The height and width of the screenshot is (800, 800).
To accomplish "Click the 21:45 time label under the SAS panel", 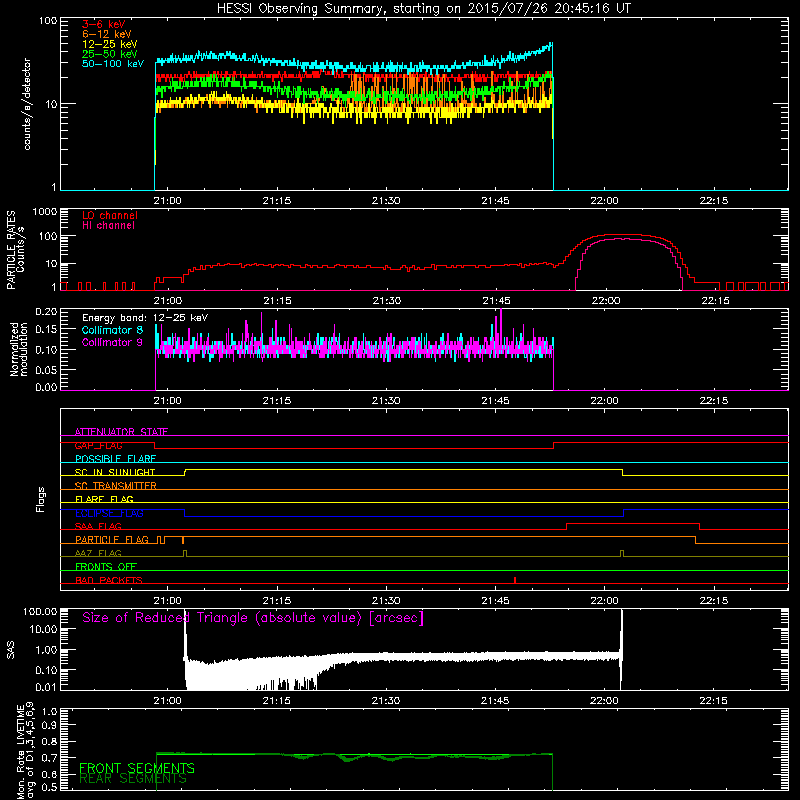I will [x=495, y=701].
